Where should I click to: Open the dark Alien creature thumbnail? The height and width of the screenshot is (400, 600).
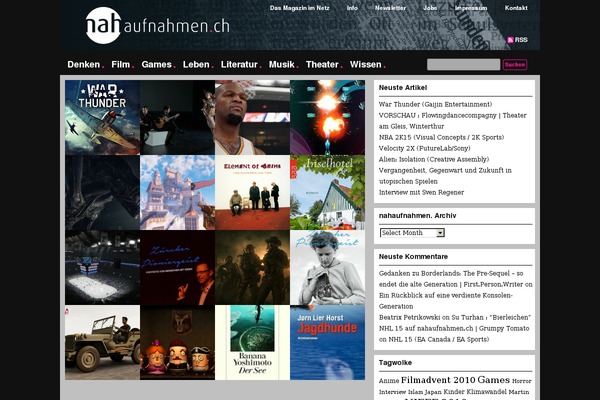[103, 193]
